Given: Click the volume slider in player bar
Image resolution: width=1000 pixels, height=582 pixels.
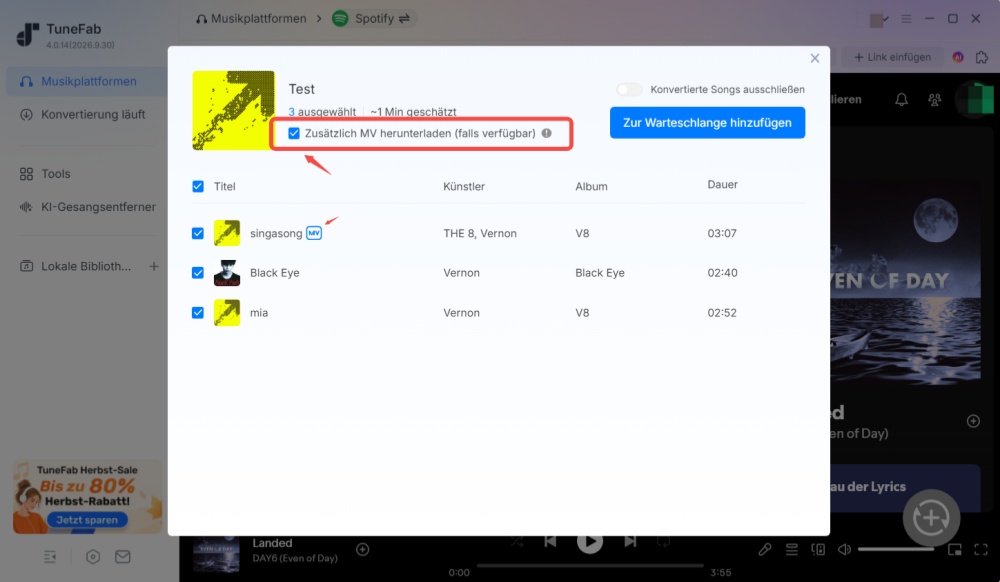Looking at the screenshot, I should click(895, 549).
